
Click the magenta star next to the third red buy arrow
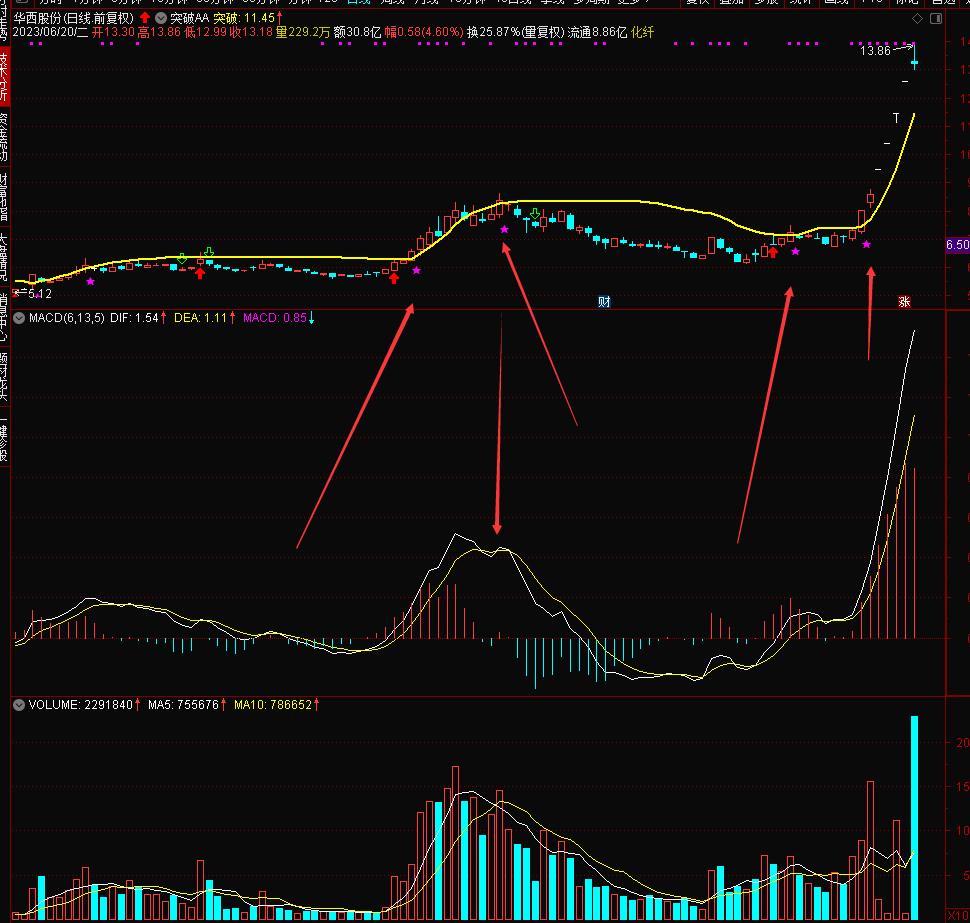796,251
